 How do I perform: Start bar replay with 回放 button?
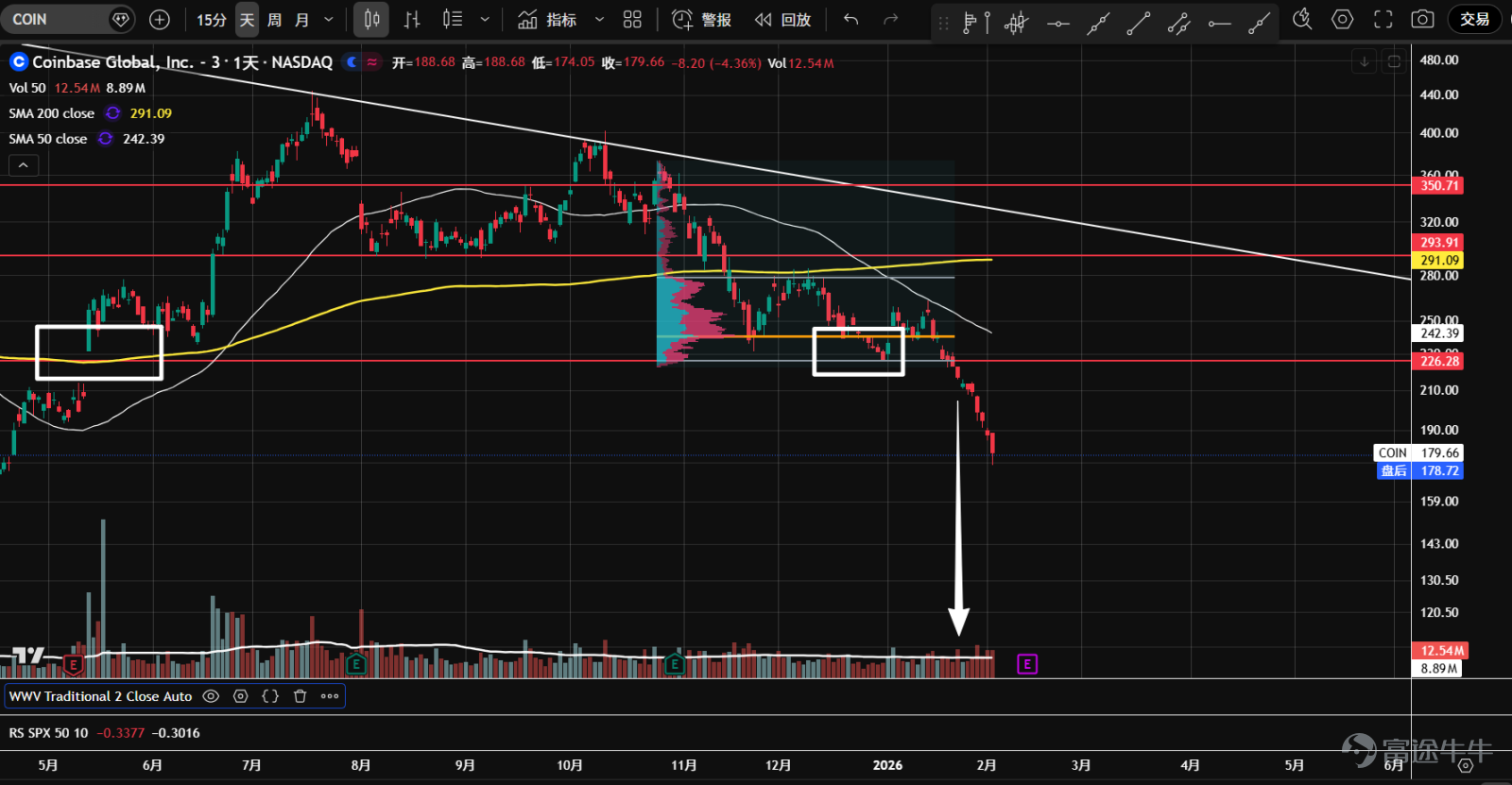[782, 19]
